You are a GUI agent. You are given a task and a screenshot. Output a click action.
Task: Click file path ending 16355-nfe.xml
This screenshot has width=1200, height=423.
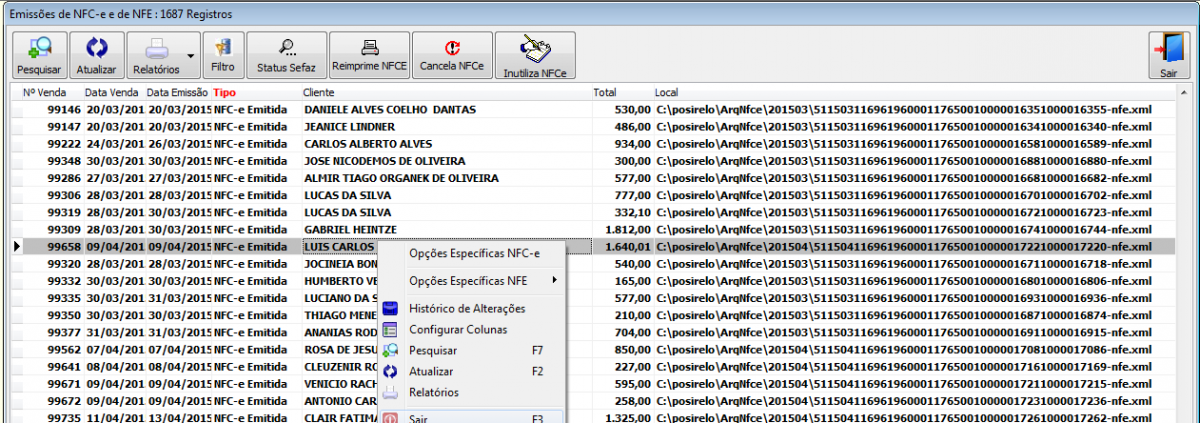click(x=904, y=109)
